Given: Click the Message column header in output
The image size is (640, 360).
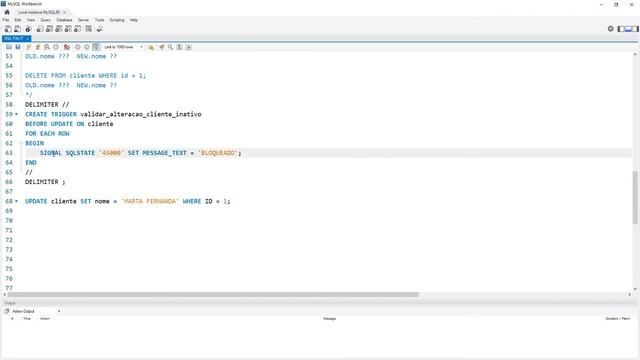Looking at the screenshot, I should (329, 319).
